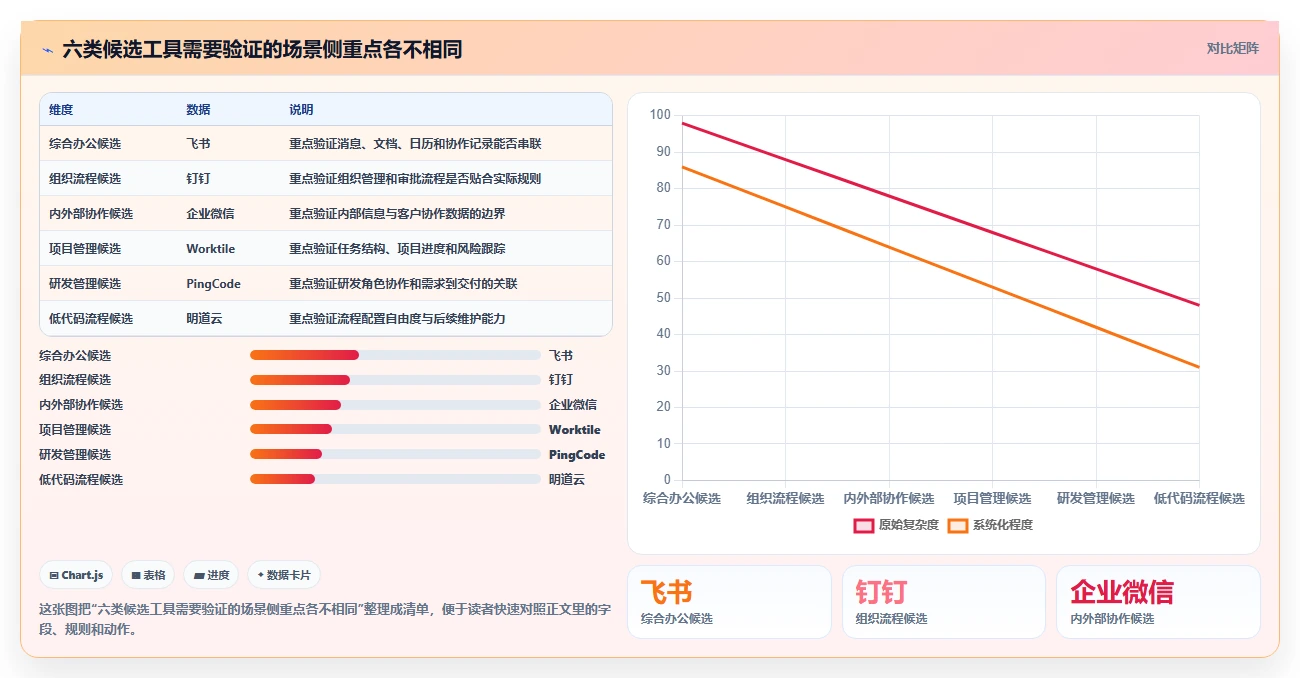Click the 原始复杂度 red legend swatch
1300x678 pixels.
click(x=864, y=525)
